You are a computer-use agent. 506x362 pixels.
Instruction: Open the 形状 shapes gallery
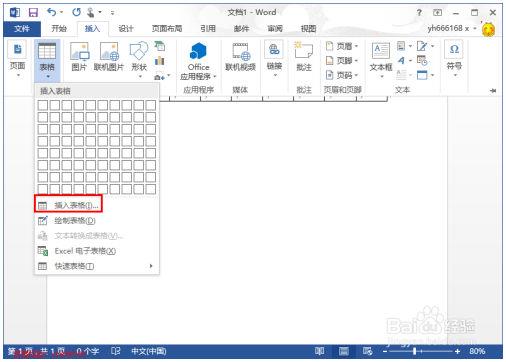click(x=139, y=59)
